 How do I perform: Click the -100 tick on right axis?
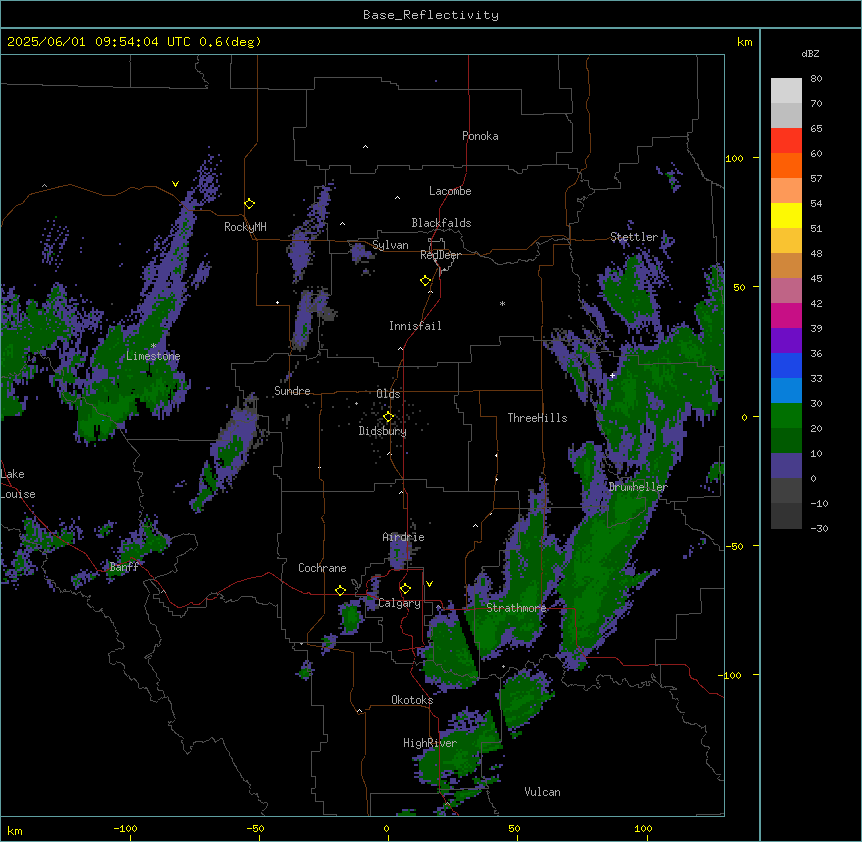coord(731,675)
